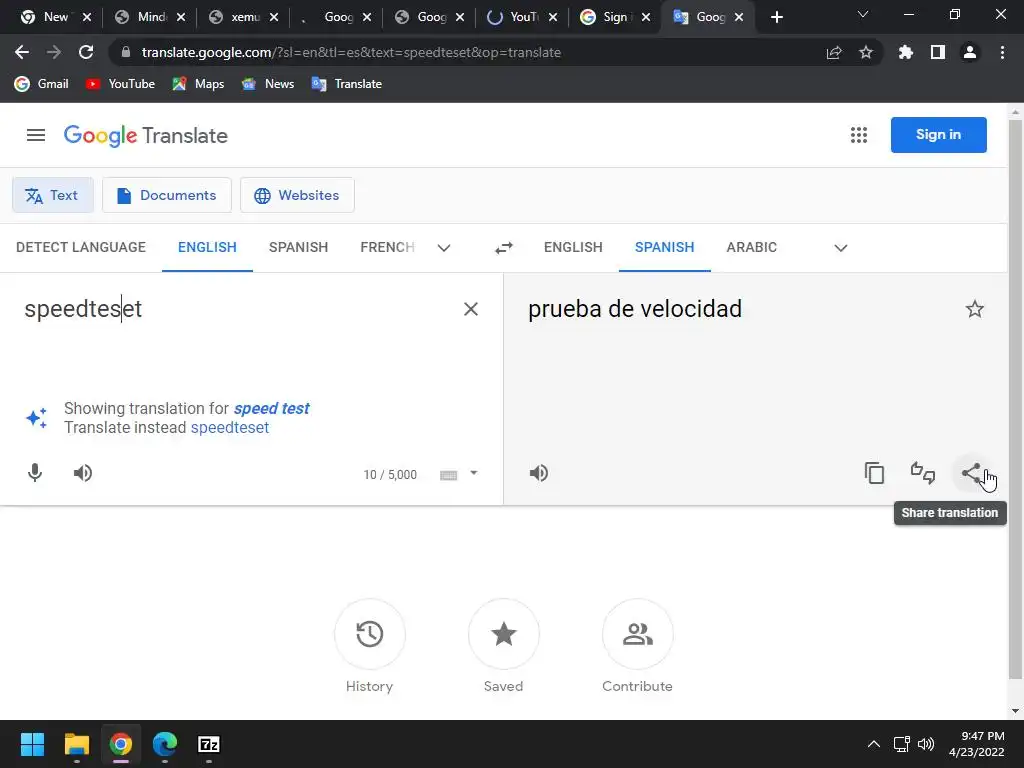The width and height of the screenshot is (1024, 768).
Task: Clear the source text with X
Action: 471,309
